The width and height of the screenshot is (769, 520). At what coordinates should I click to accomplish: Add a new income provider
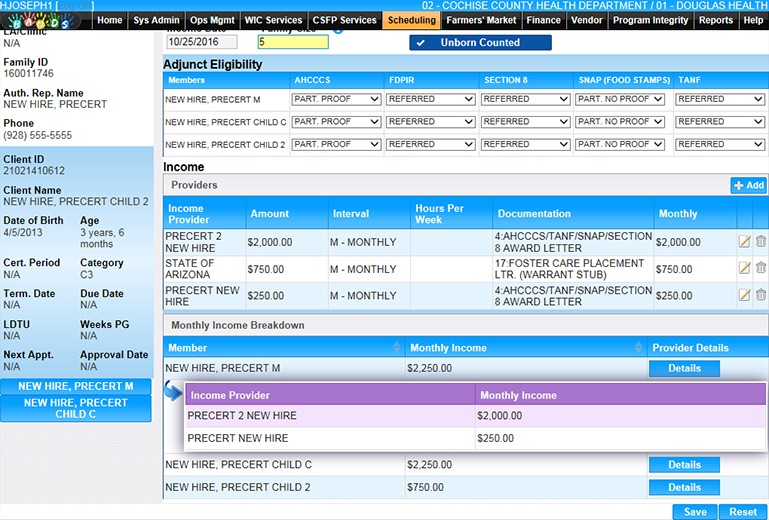[748, 185]
